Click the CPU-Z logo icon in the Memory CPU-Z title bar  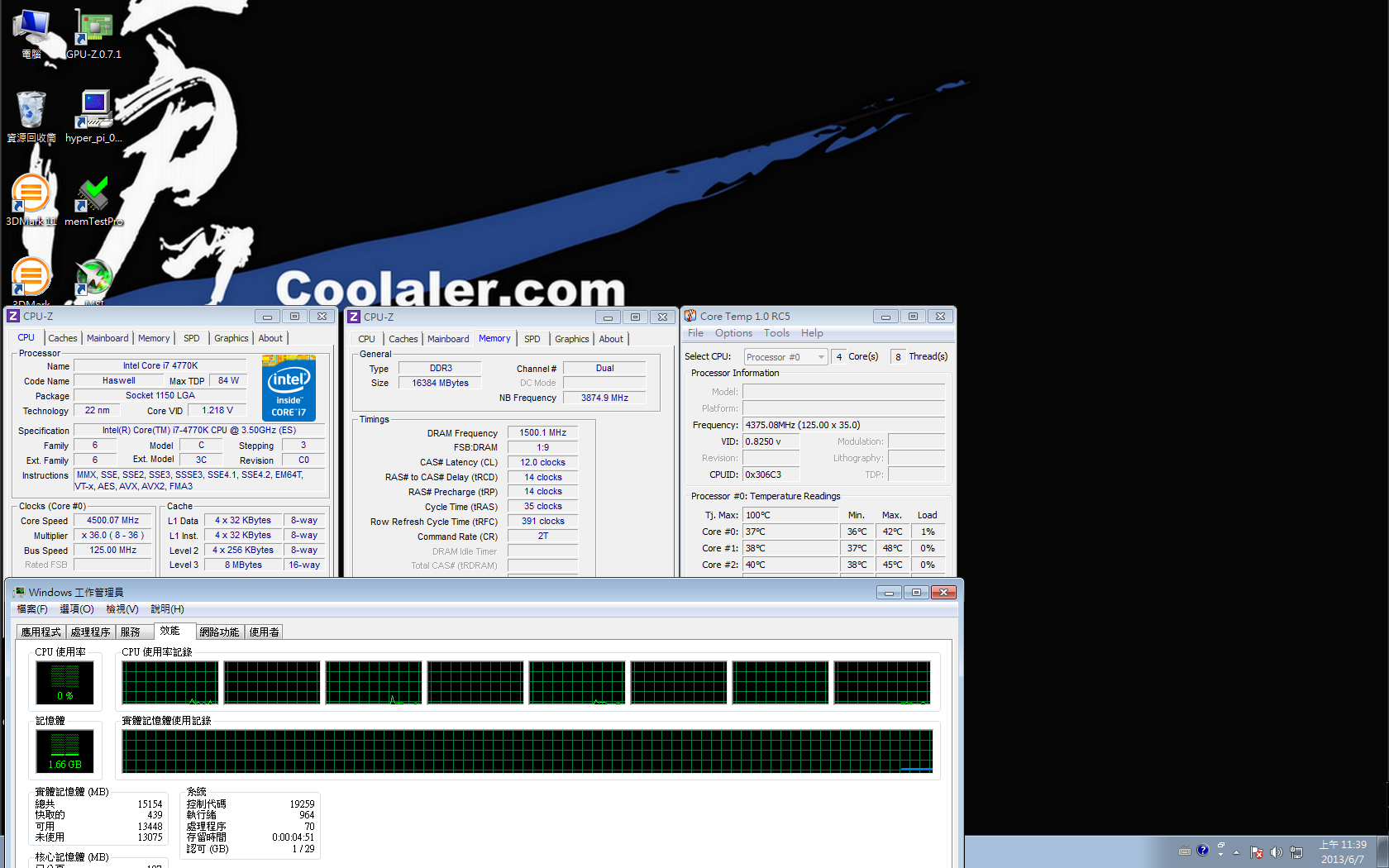354,317
